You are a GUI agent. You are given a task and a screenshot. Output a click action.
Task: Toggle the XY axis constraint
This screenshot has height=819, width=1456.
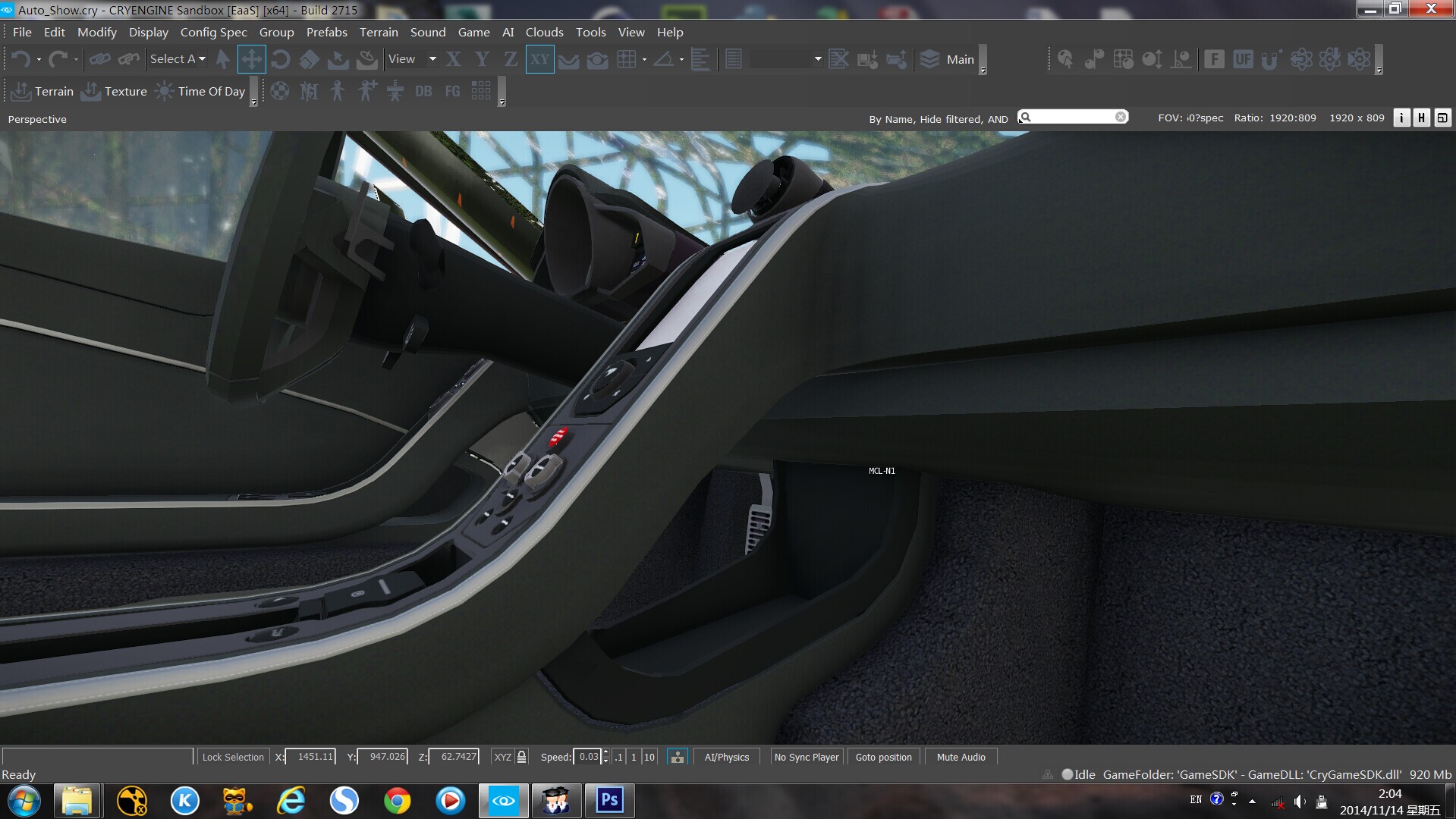pos(539,59)
